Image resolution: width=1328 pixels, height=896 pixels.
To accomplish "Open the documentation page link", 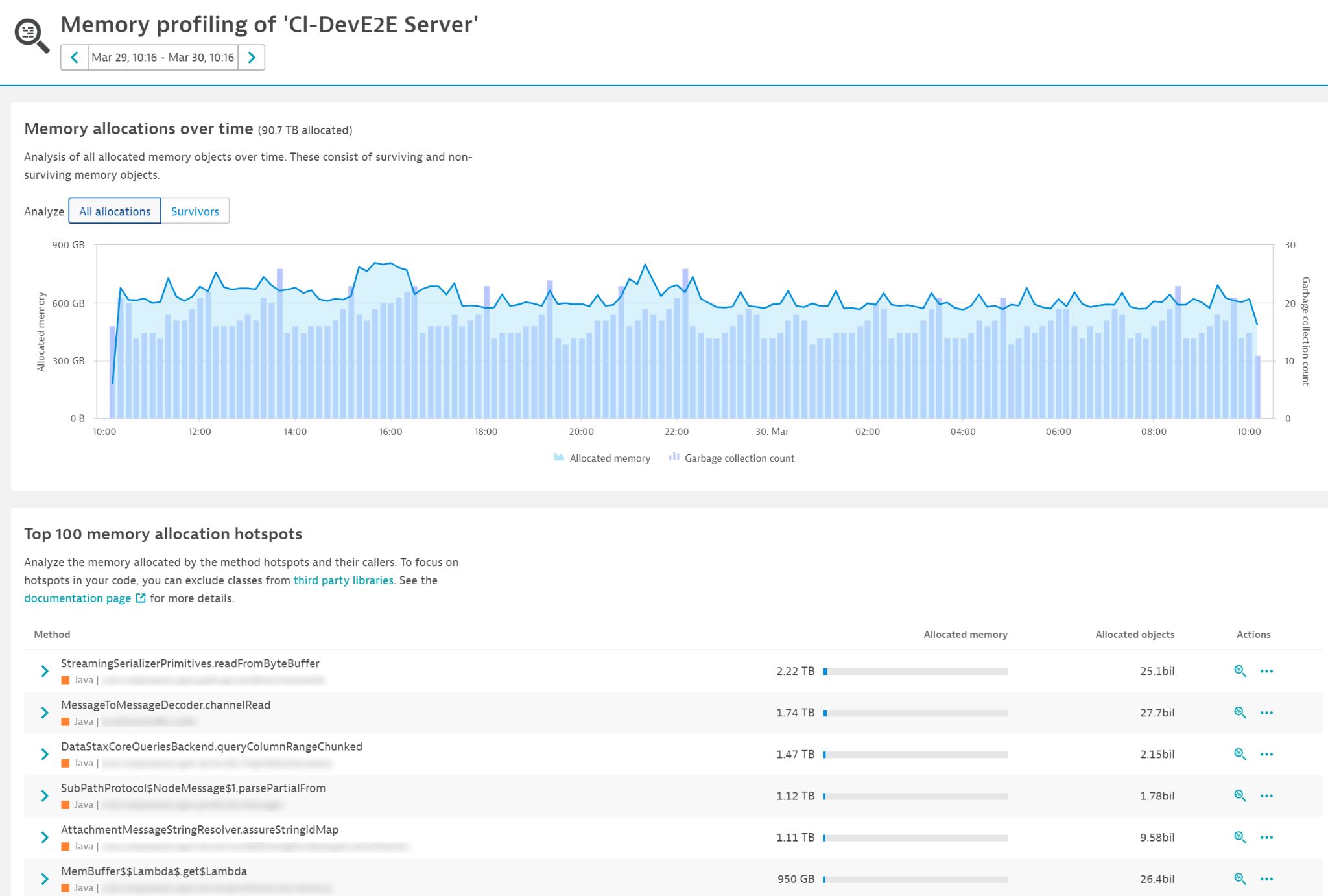I will tap(78, 598).
